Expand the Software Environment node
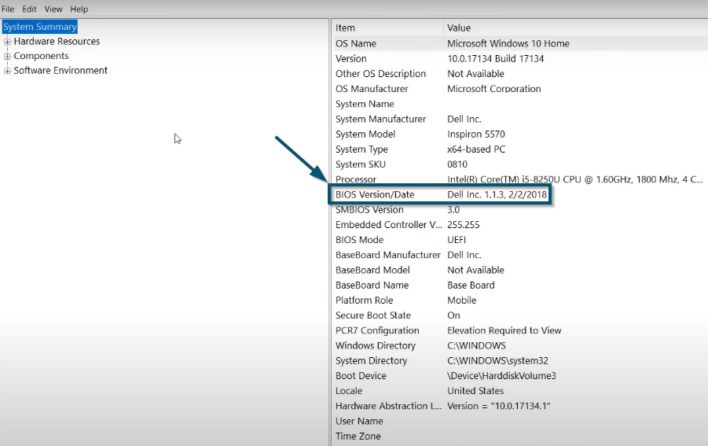708x446 pixels. coord(7,71)
